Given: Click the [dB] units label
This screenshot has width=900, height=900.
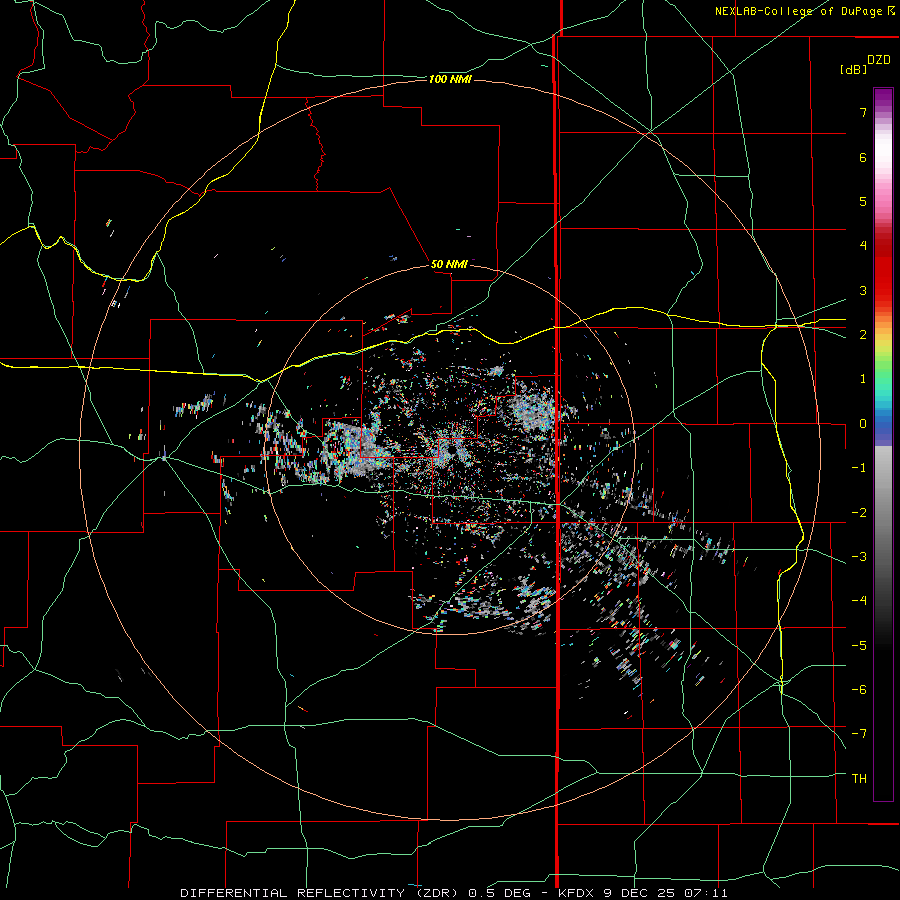Looking at the screenshot, I should point(854,69).
